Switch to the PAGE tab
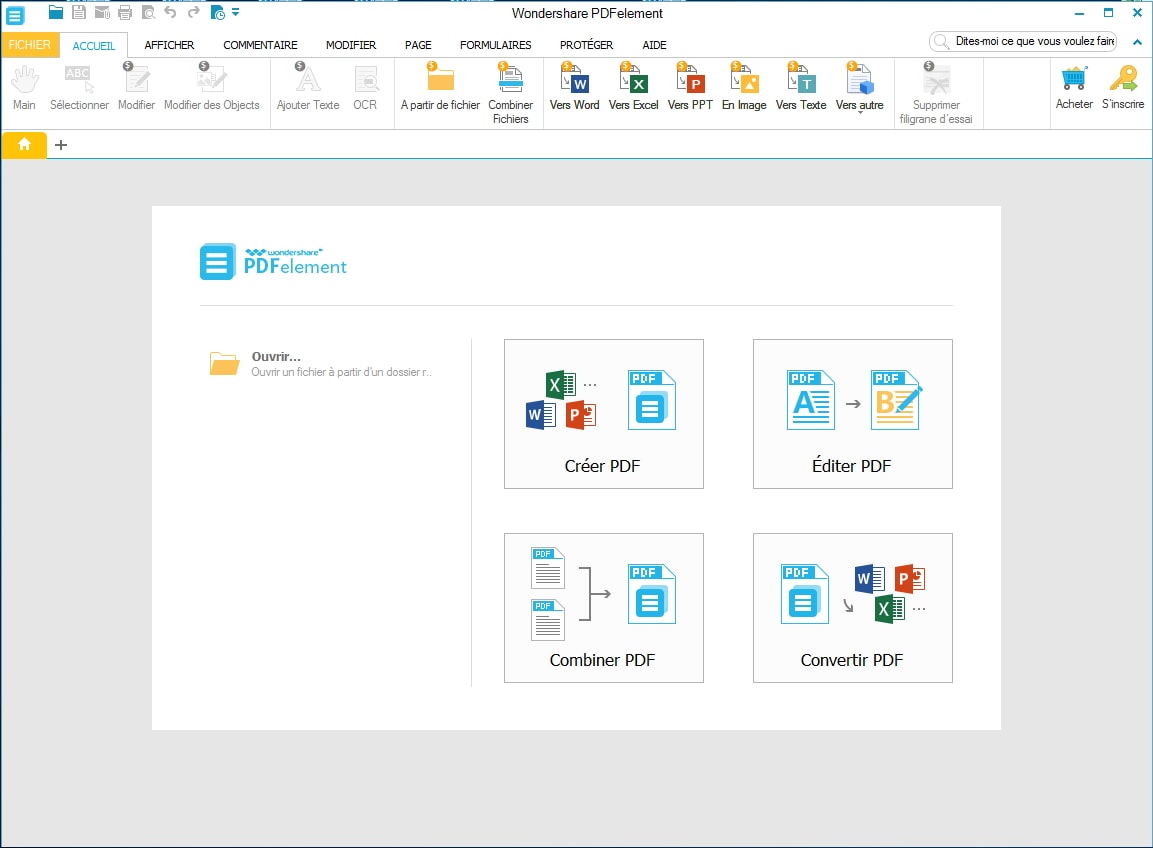 (418, 45)
